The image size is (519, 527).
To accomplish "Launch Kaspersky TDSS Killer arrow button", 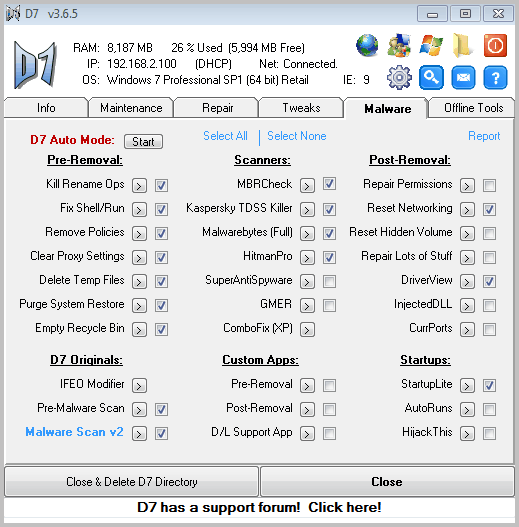I will pos(307,209).
